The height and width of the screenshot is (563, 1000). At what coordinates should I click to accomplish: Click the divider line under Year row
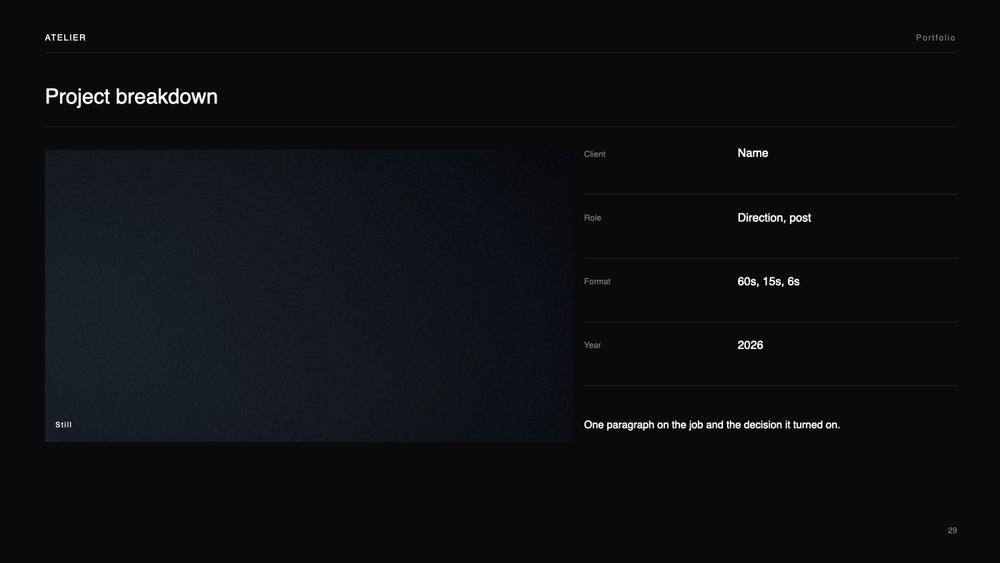pos(770,386)
